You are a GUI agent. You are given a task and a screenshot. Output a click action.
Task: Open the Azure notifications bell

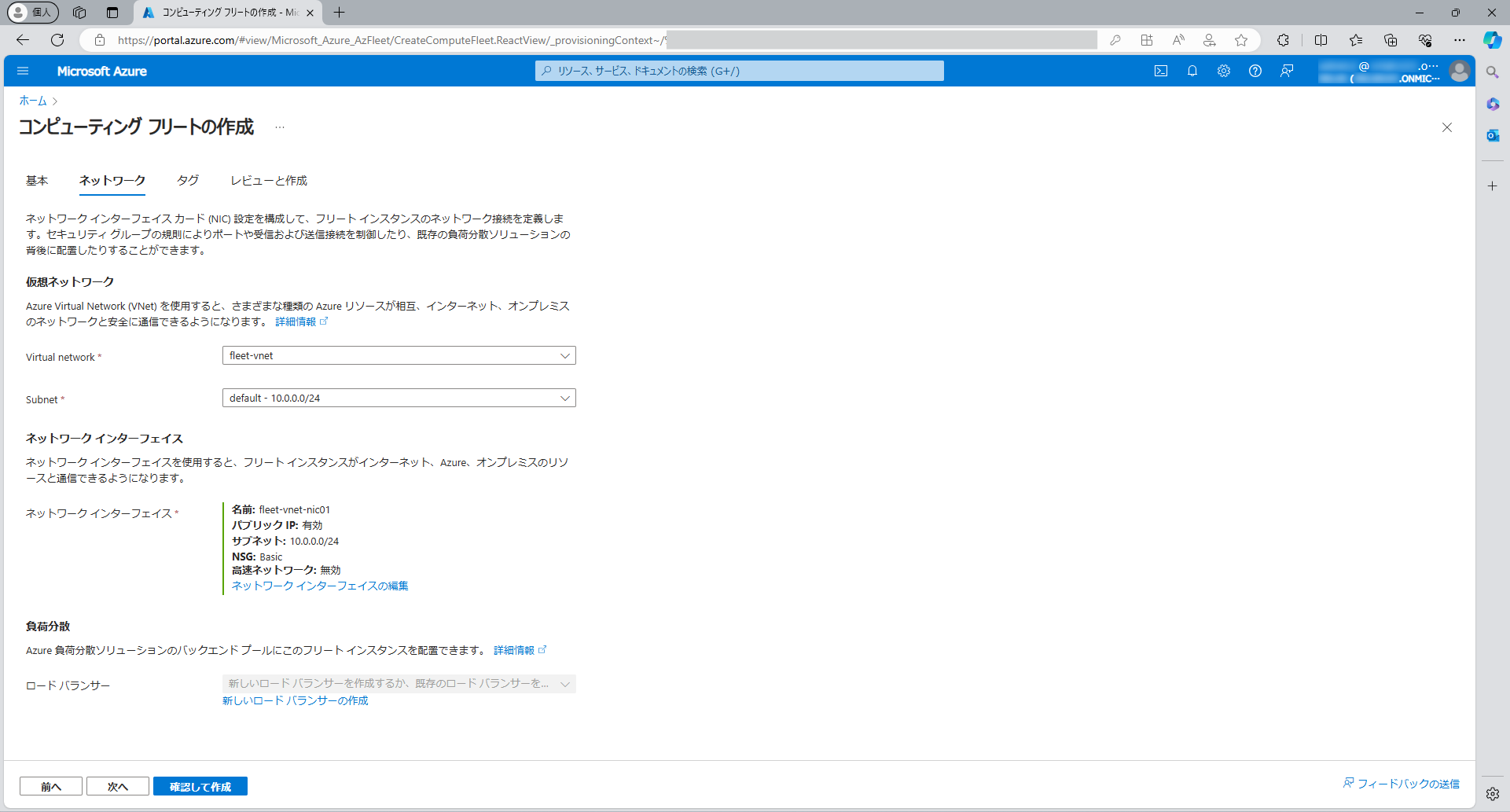coord(1192,71)
